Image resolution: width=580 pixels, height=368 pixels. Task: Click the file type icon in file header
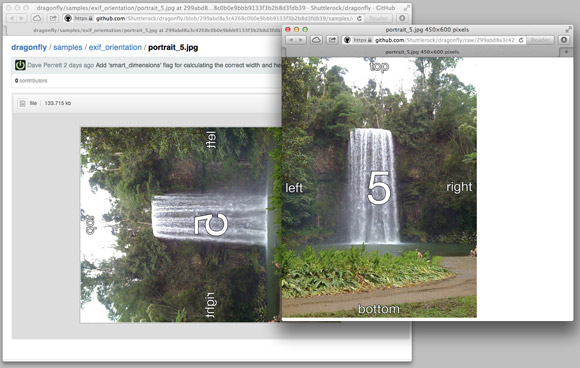[x=22, y=104]
